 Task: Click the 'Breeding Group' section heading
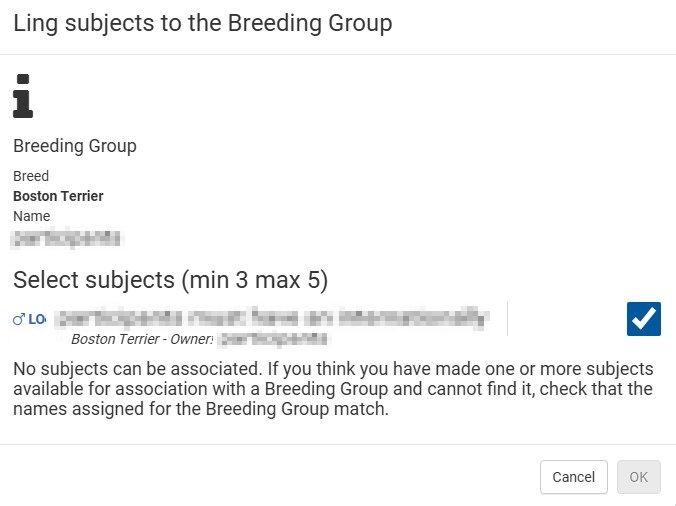[75, 146]
